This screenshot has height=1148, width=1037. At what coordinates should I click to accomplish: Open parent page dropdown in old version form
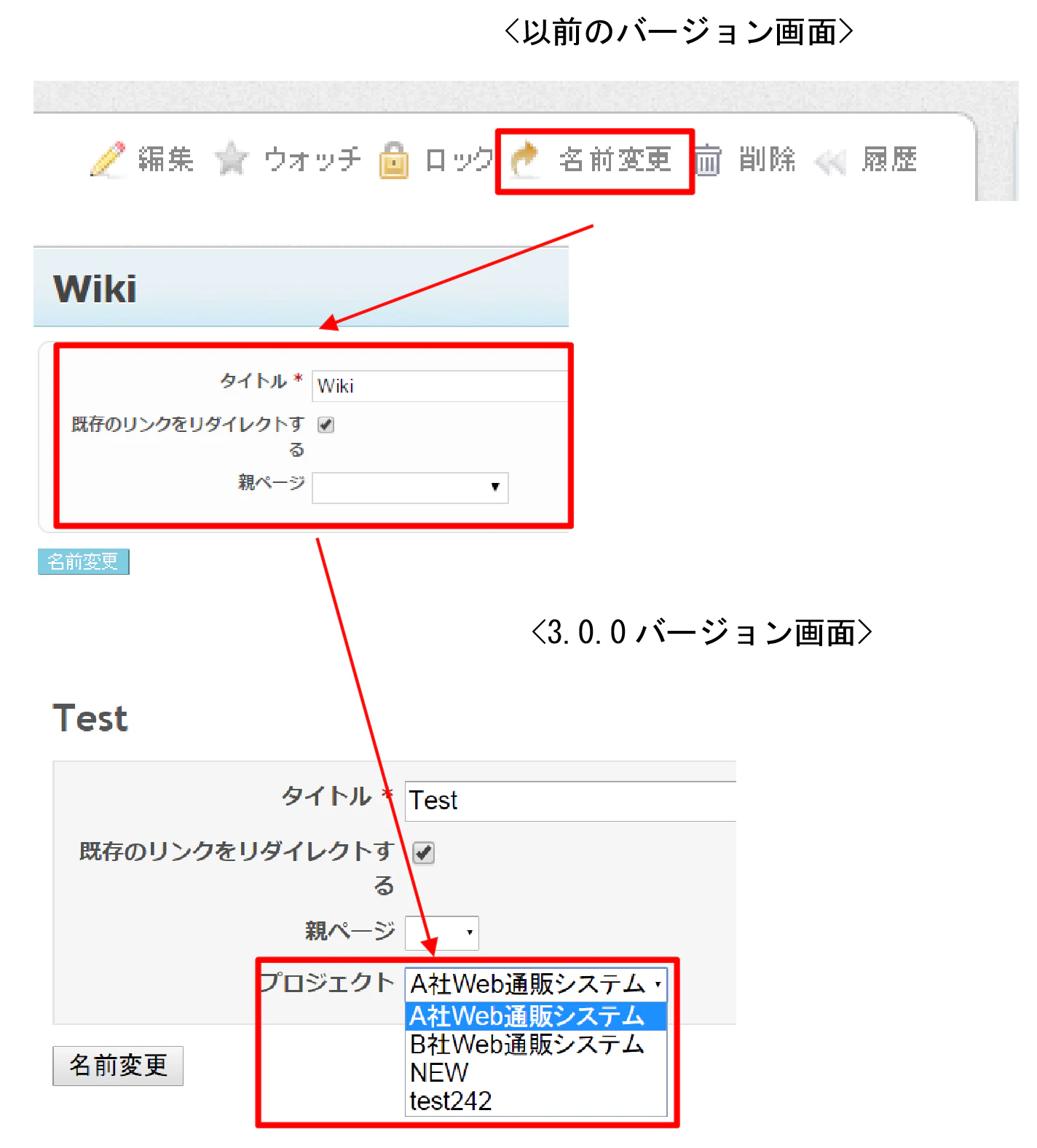pyautogui.click(x=410, y=487)
